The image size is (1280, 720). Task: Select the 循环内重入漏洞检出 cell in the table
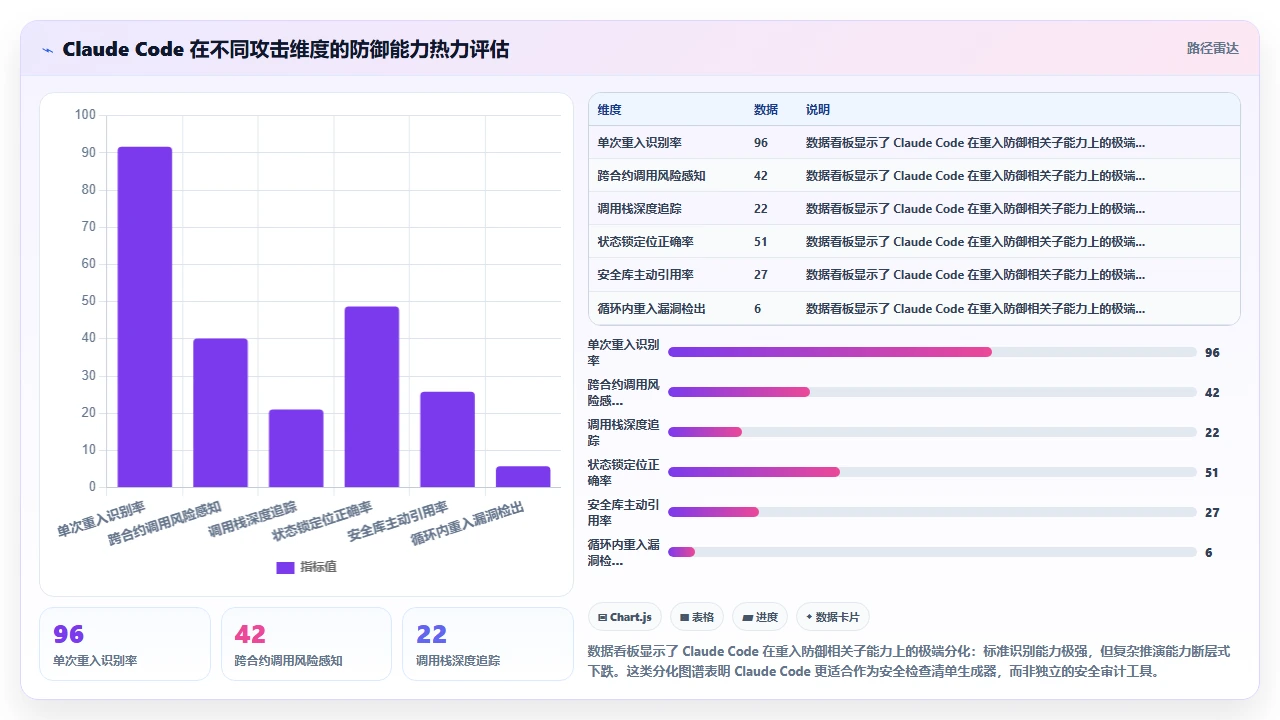(651, 309)
